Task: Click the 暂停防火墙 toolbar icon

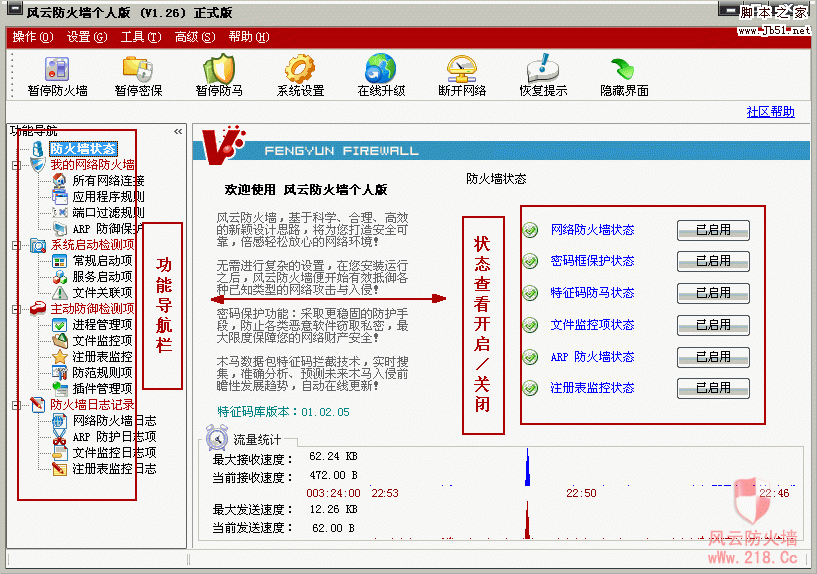Action: pos(57,69)
